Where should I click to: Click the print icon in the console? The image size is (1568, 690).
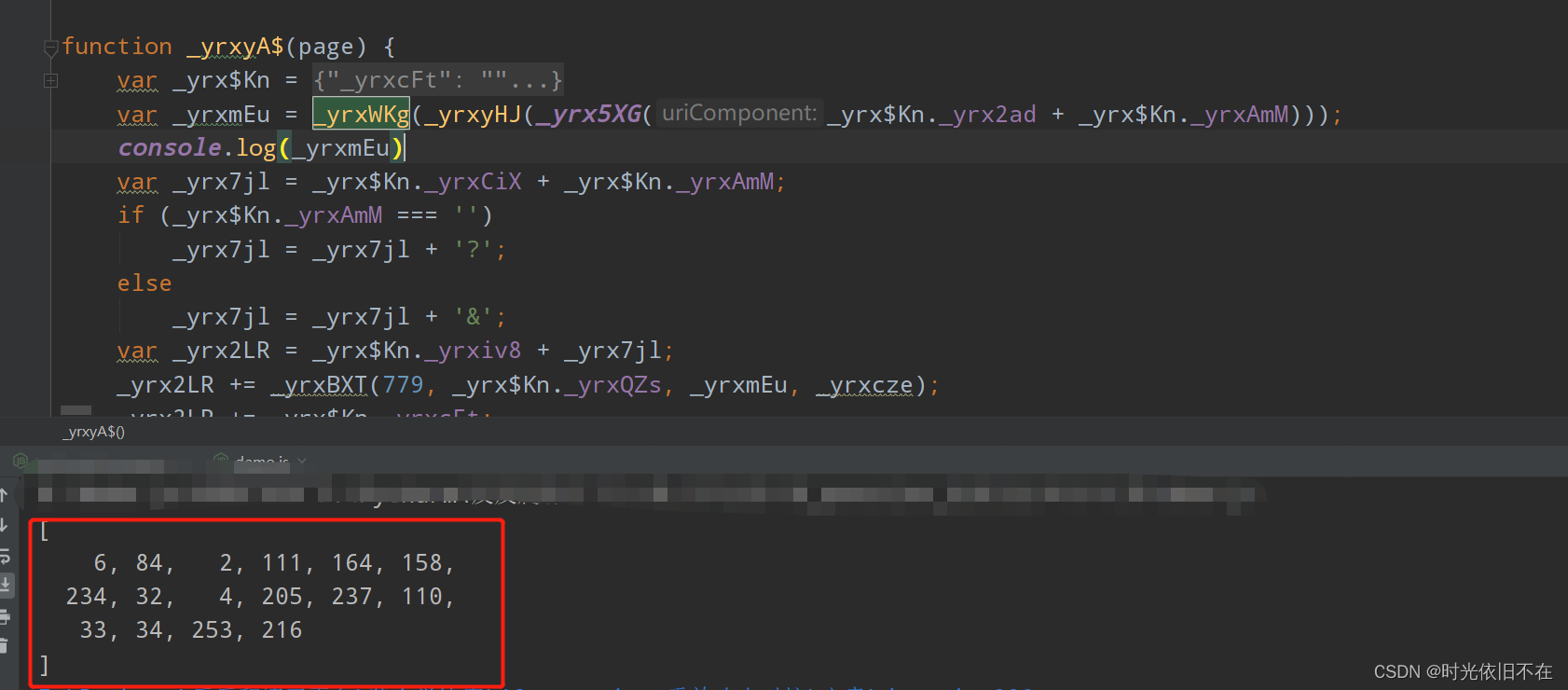point(4,616)
